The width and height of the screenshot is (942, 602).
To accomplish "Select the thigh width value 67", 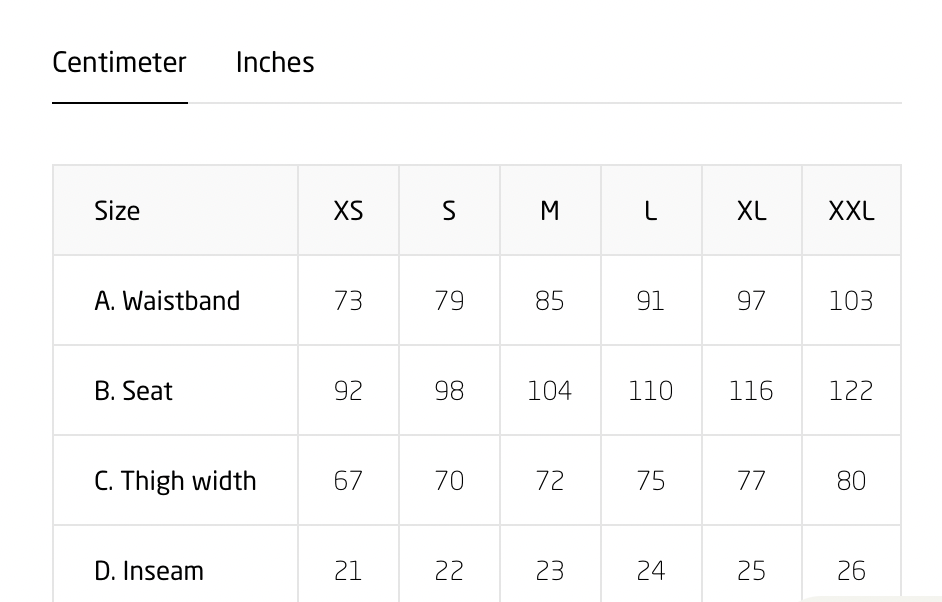I will pos(348,481).
